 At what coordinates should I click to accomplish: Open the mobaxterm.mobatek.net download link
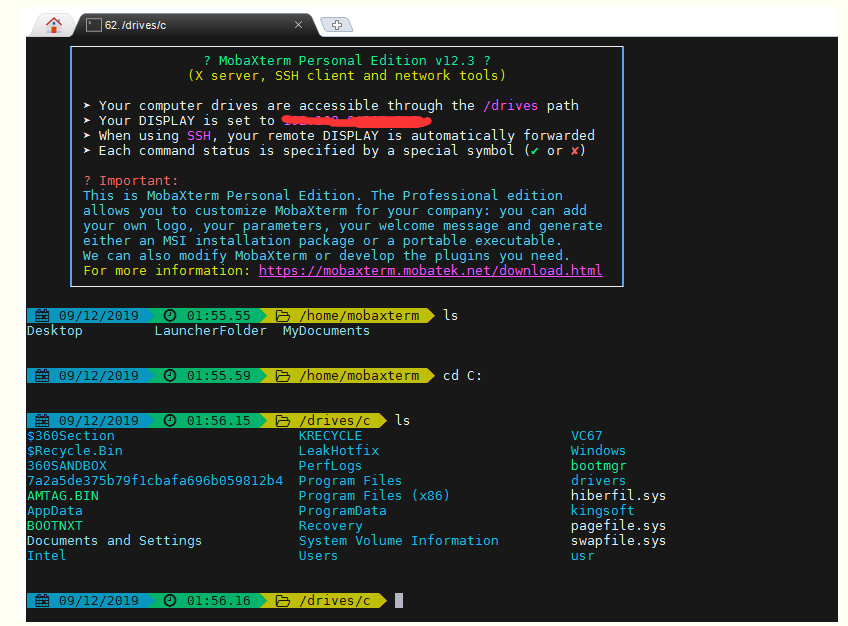430,270
